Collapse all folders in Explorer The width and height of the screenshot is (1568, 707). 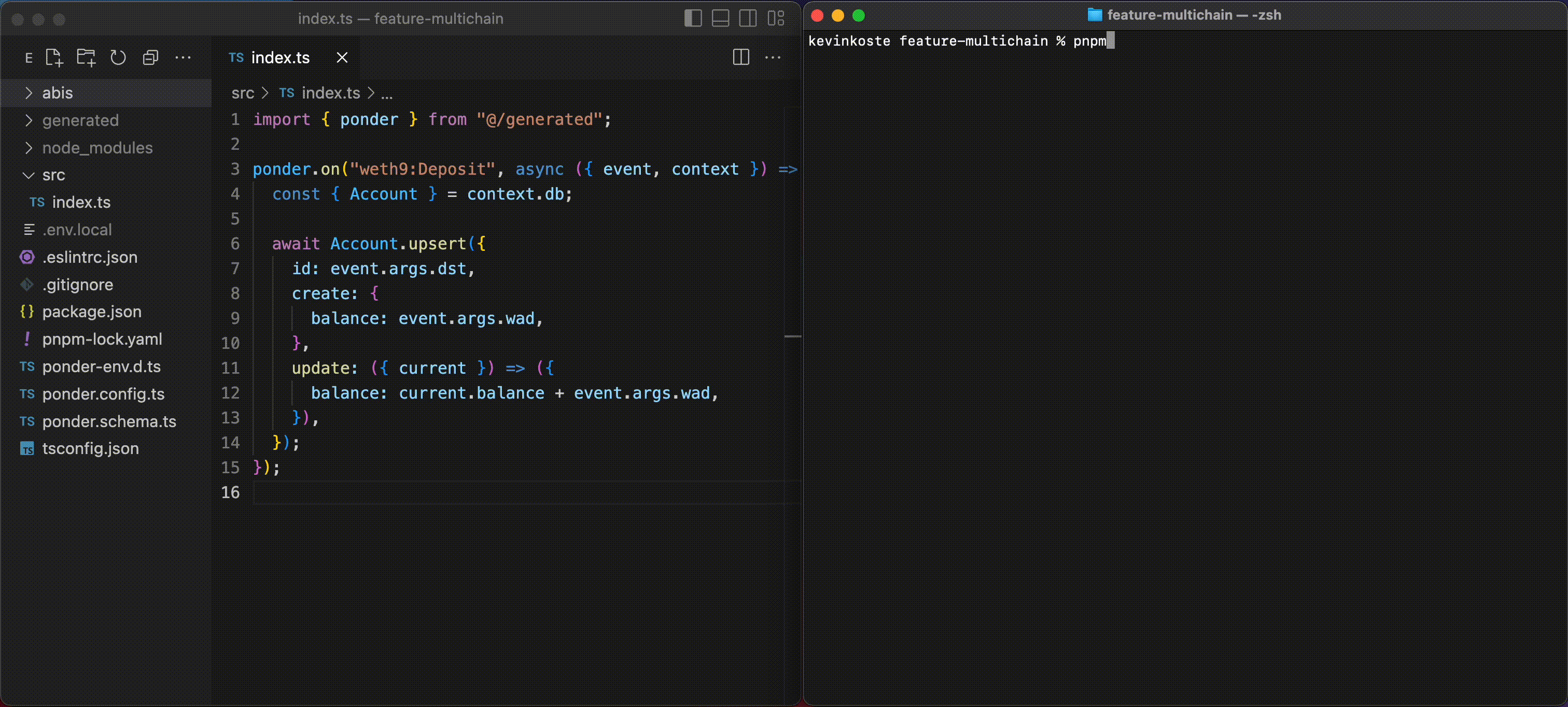(150, 57)
